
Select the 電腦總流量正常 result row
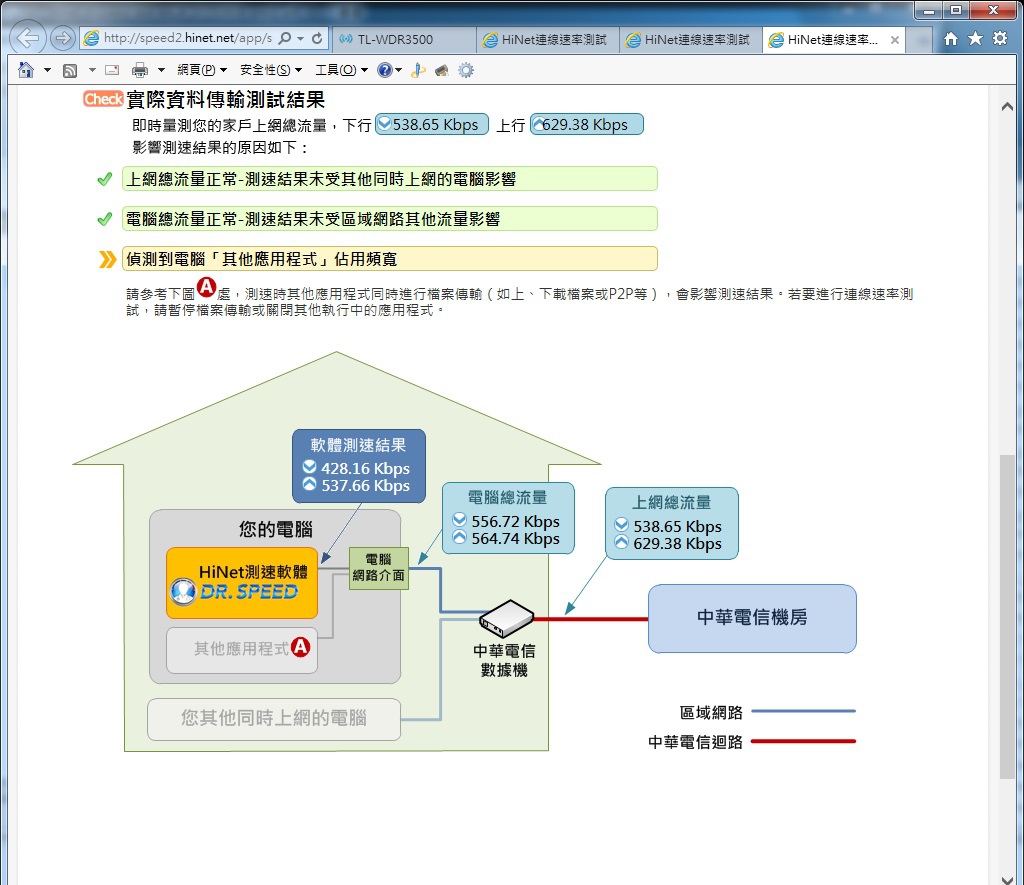point(390,219)
